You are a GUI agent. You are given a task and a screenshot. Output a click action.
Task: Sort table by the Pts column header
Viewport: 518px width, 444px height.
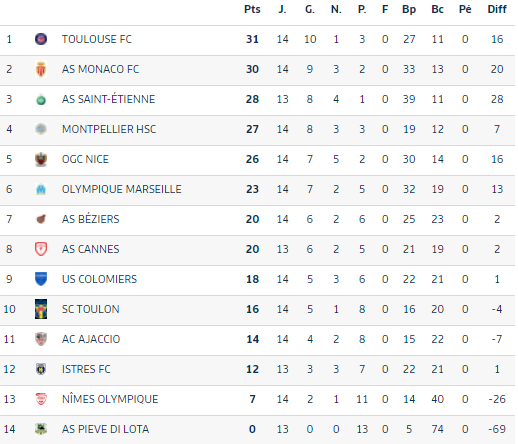pos(252,9)
